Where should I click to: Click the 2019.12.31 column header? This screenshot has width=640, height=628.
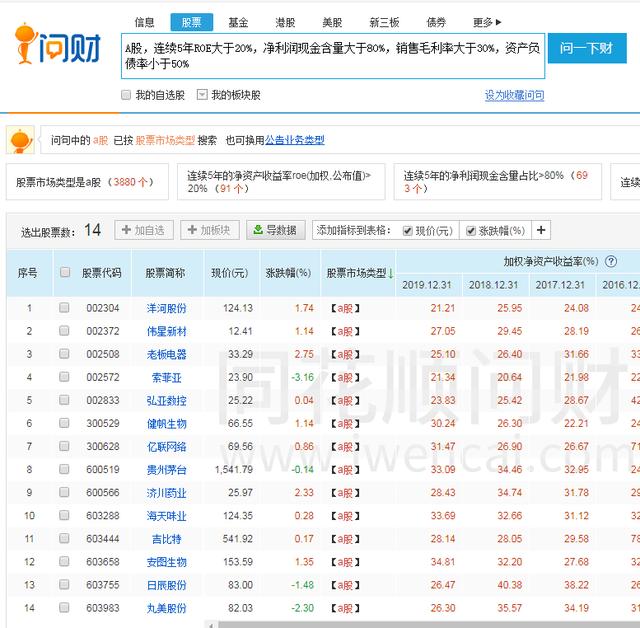click(x=427, y=285)
